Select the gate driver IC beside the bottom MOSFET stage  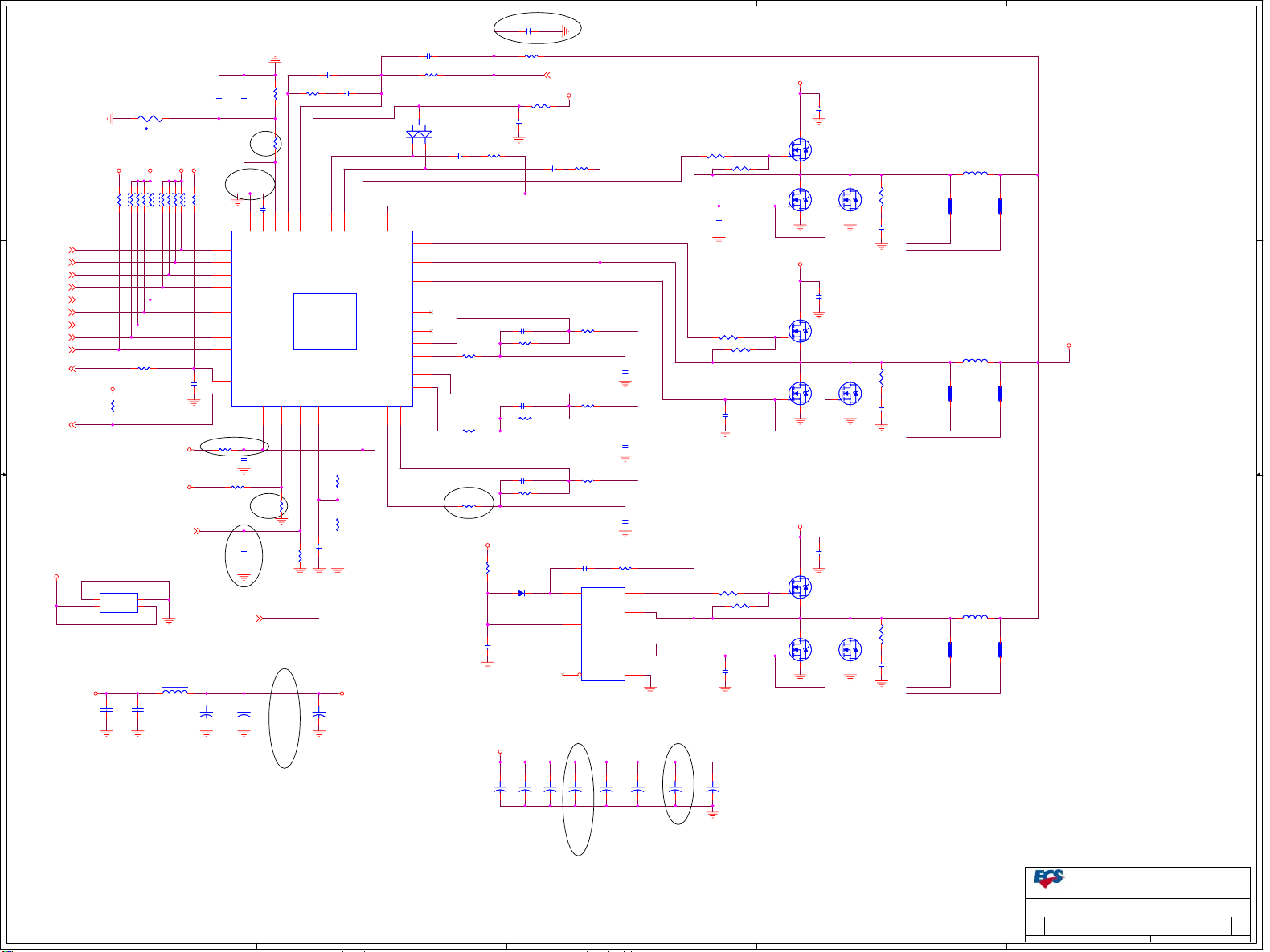tap(603, 634)
